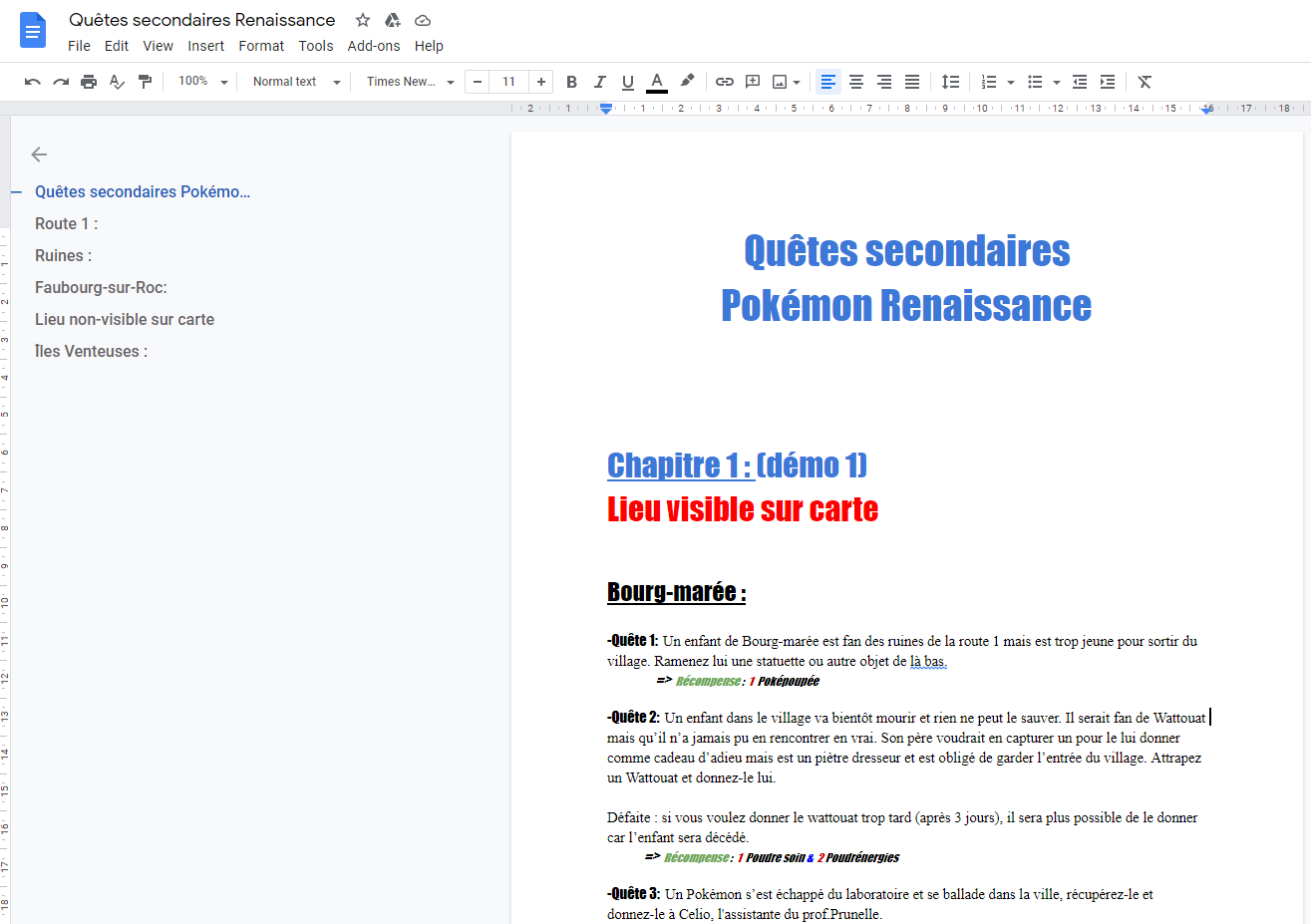
Task: Activate the Paint format tool
Action: coord(145,82)
